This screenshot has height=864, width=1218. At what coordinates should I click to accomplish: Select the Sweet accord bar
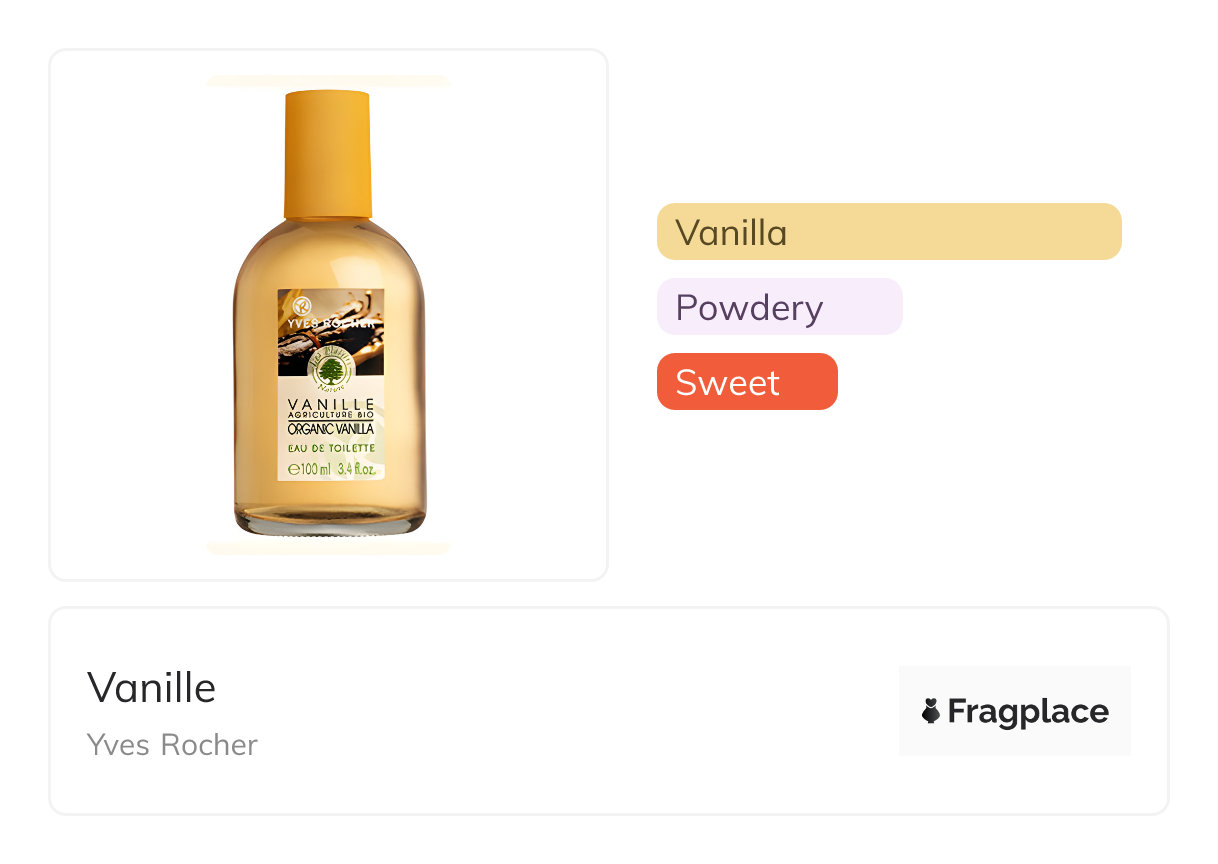[x=746, y=382]
